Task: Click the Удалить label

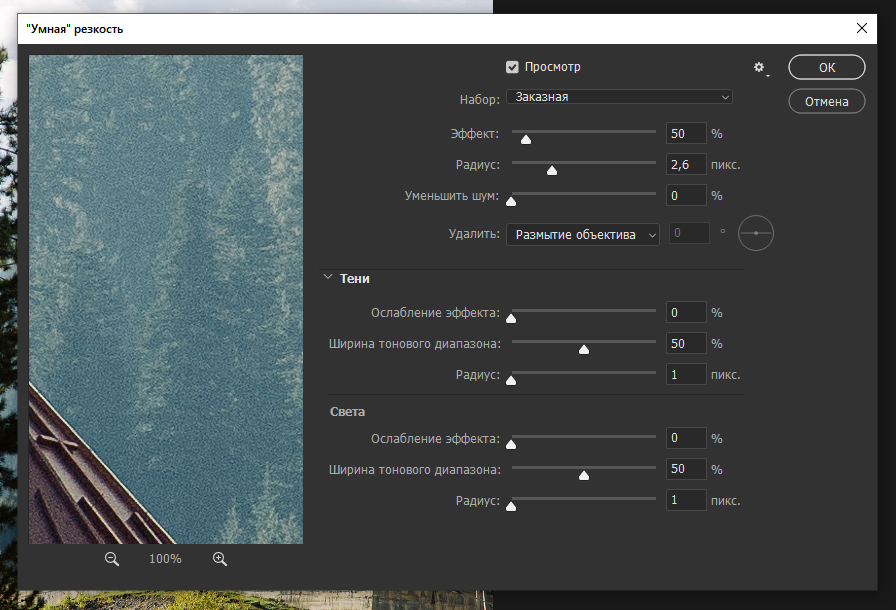Action: [474, 234]
